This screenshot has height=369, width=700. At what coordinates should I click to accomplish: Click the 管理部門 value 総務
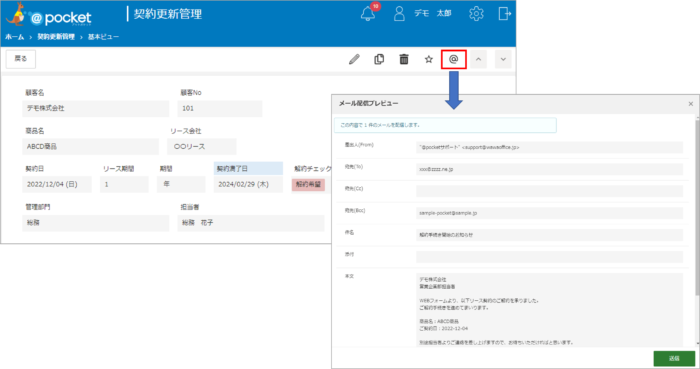(96, 223)
